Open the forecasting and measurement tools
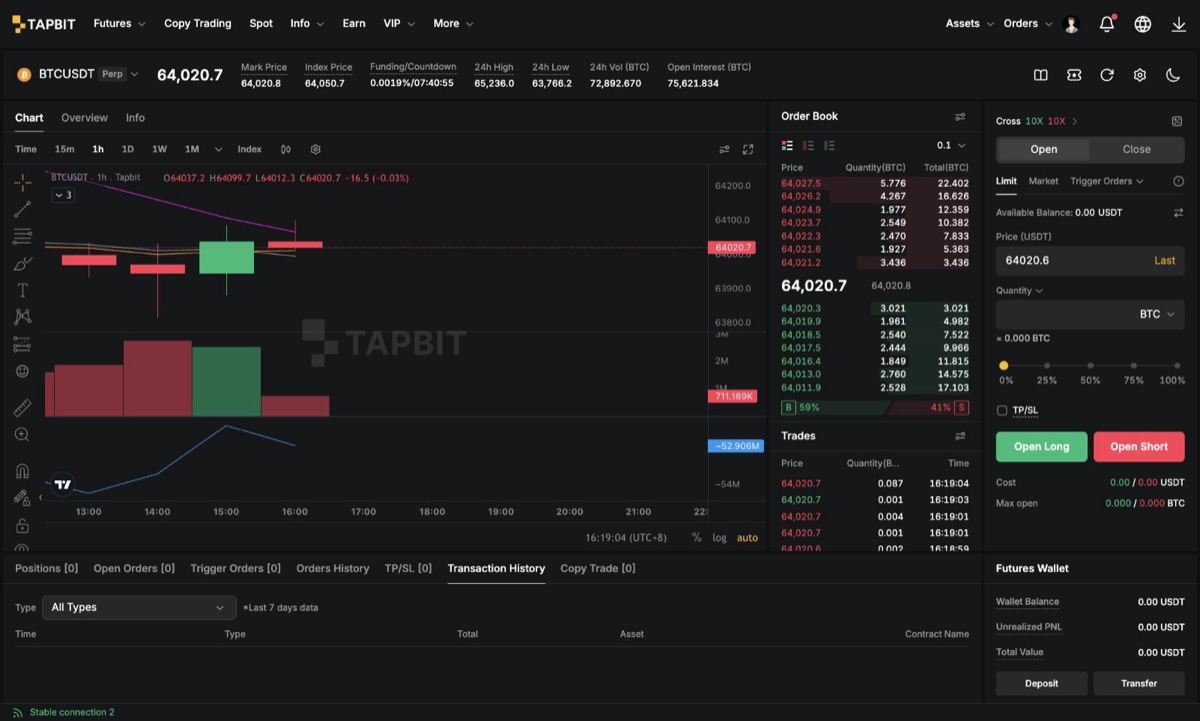 click(22, 344)
